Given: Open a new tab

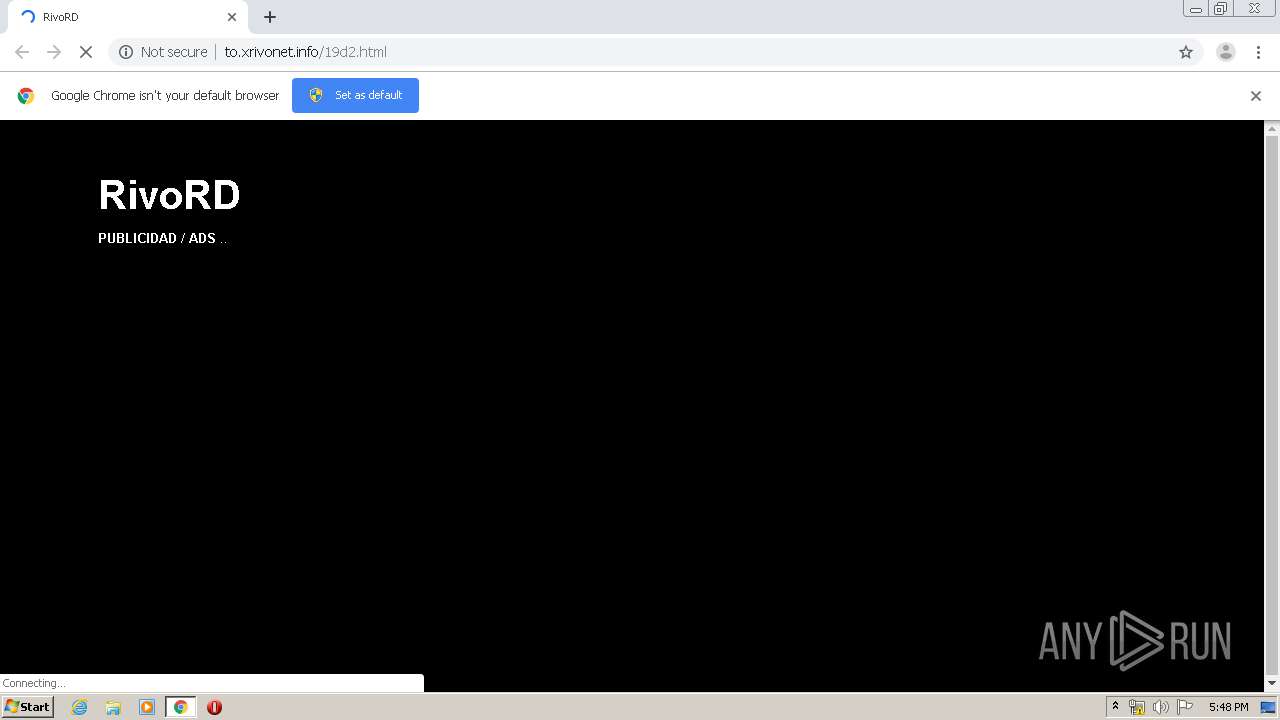Looking at the screenshot, I should coord(270,17).
